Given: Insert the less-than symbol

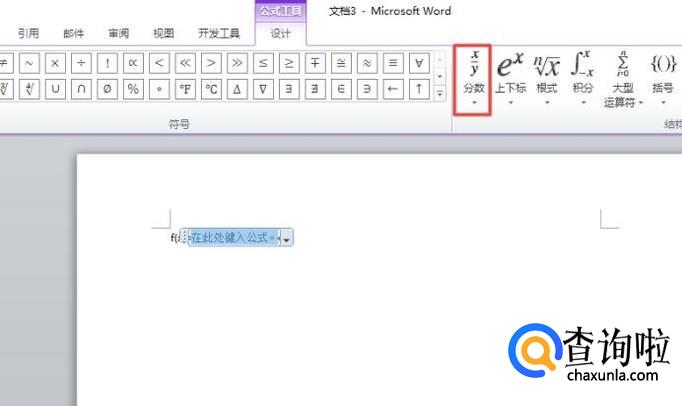Looking at the screenshot, I should [159, 63].
